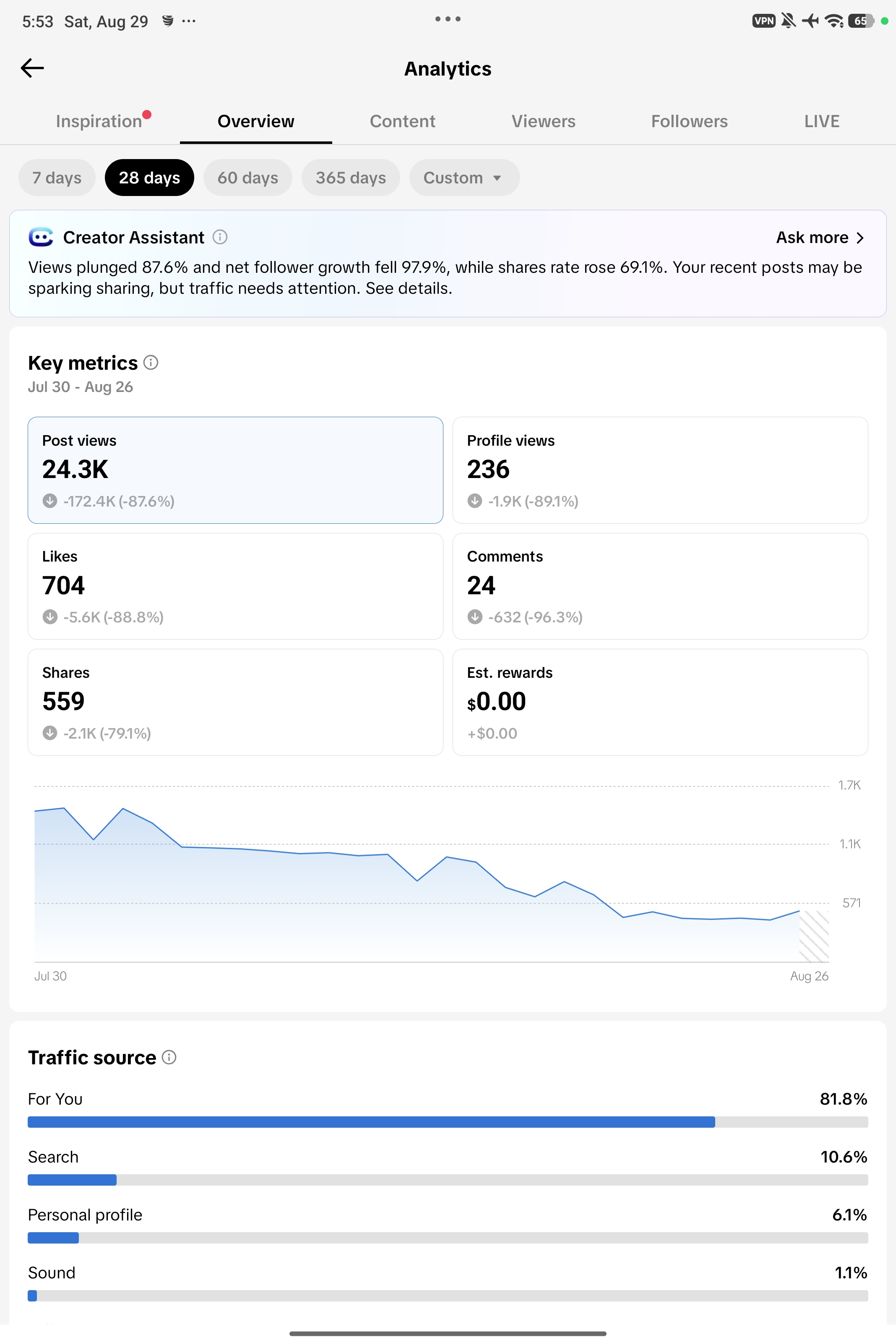The image size is (896, 1343).
Task: Tap the VPN status icon
Action: click(x=763, y=21)
